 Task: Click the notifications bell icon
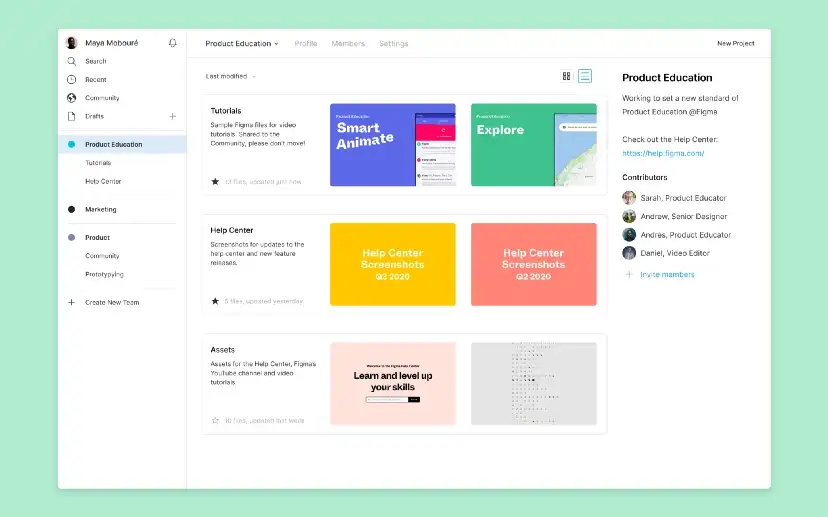coord(173,43)
